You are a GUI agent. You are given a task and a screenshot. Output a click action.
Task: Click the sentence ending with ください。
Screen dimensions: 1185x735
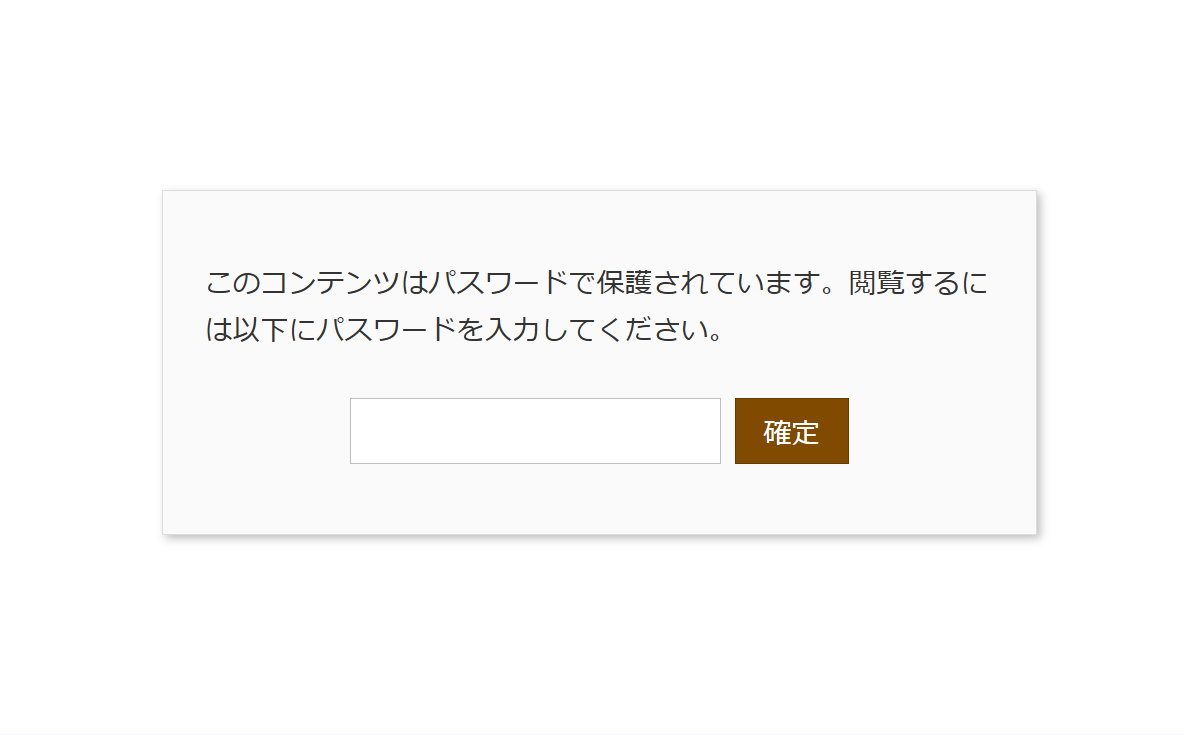coord(465,330)
